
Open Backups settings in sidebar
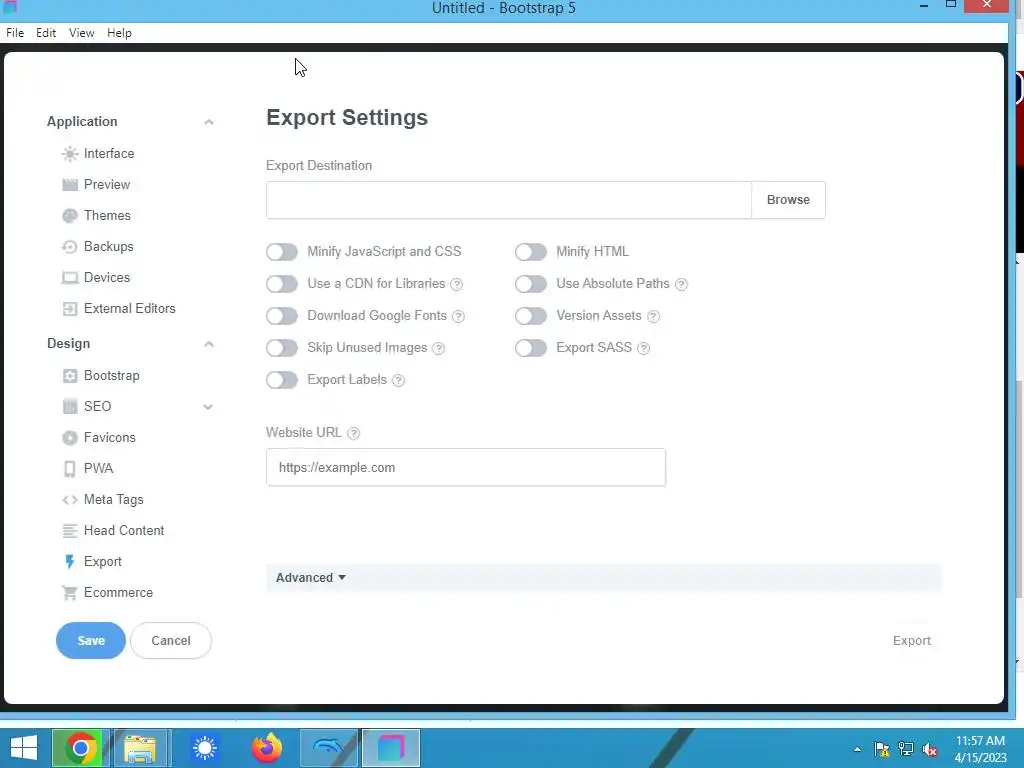tap(108, 246)
